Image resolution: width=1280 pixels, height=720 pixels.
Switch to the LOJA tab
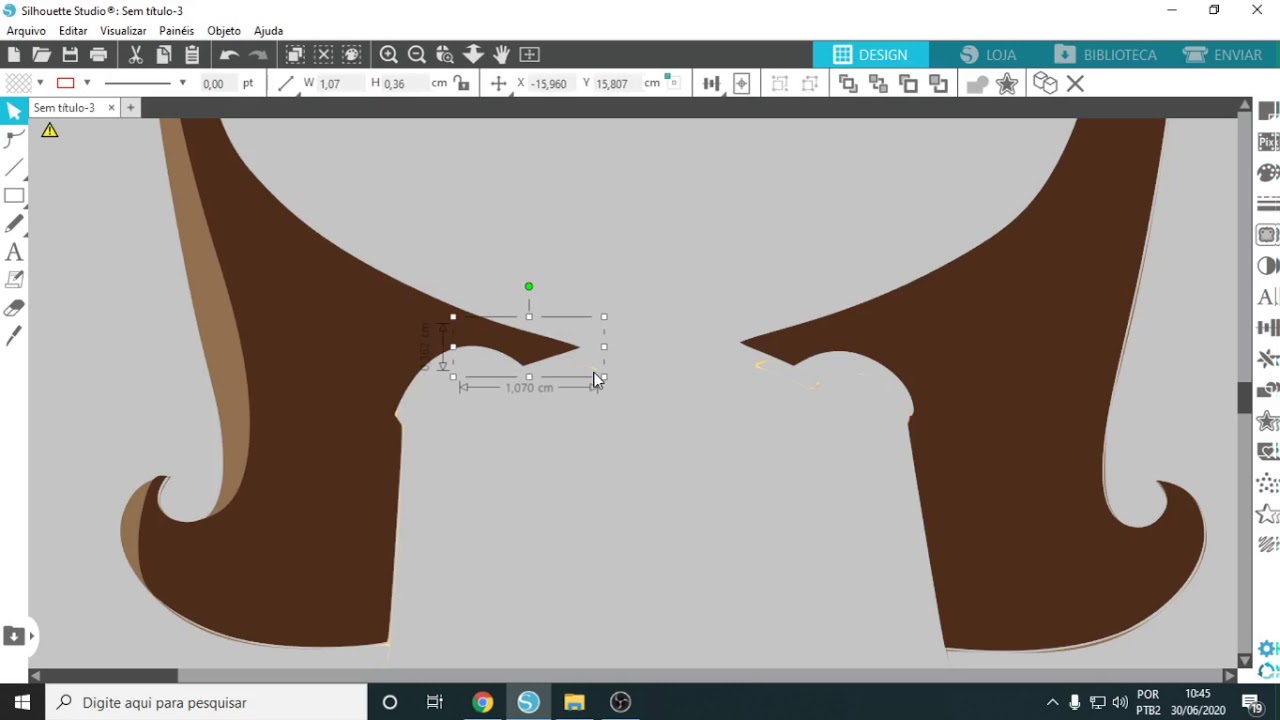988,55
